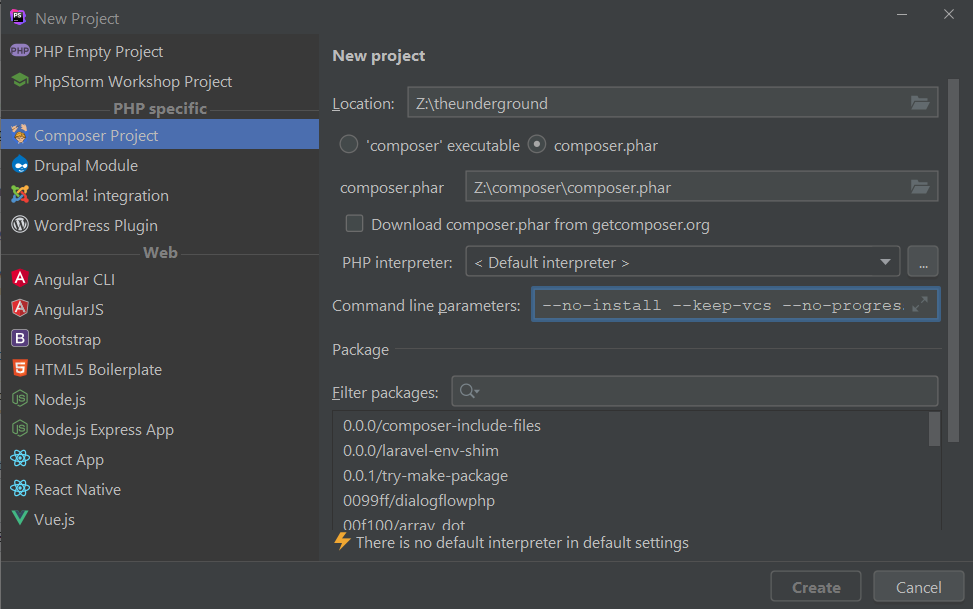
Task: Click the PhpStorm logo in title bar
Action: coord(18,17)
